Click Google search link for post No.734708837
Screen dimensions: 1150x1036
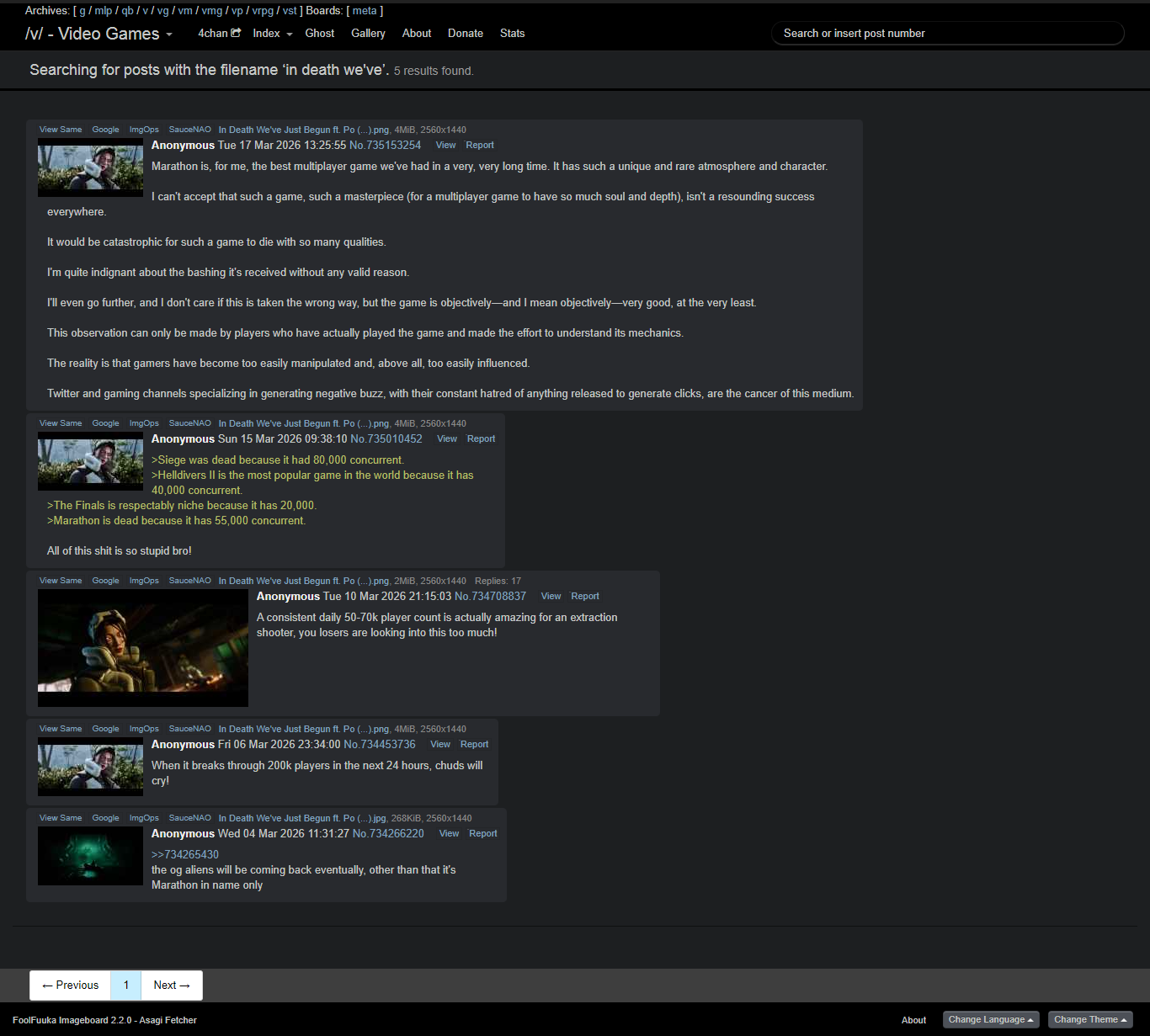[105, 581]
